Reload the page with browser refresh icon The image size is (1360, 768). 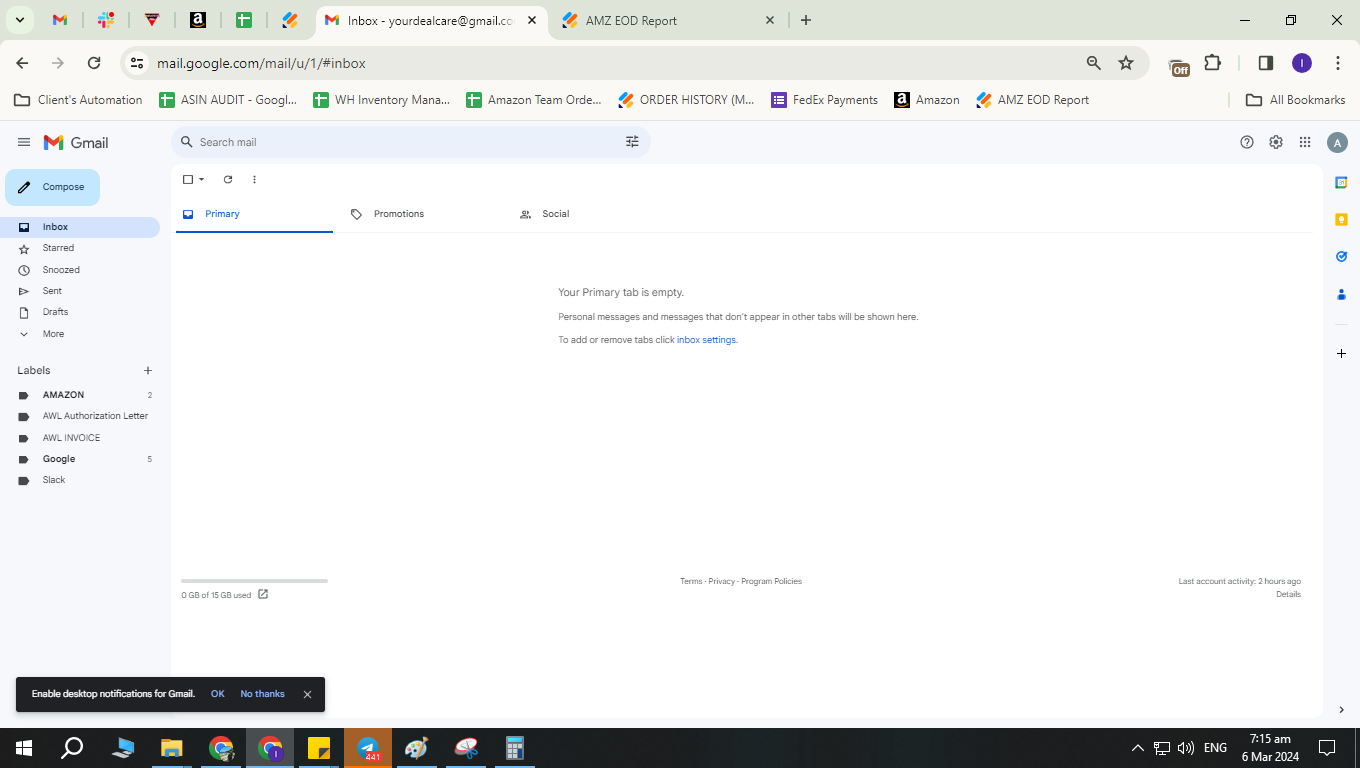[x=94, y=63]
